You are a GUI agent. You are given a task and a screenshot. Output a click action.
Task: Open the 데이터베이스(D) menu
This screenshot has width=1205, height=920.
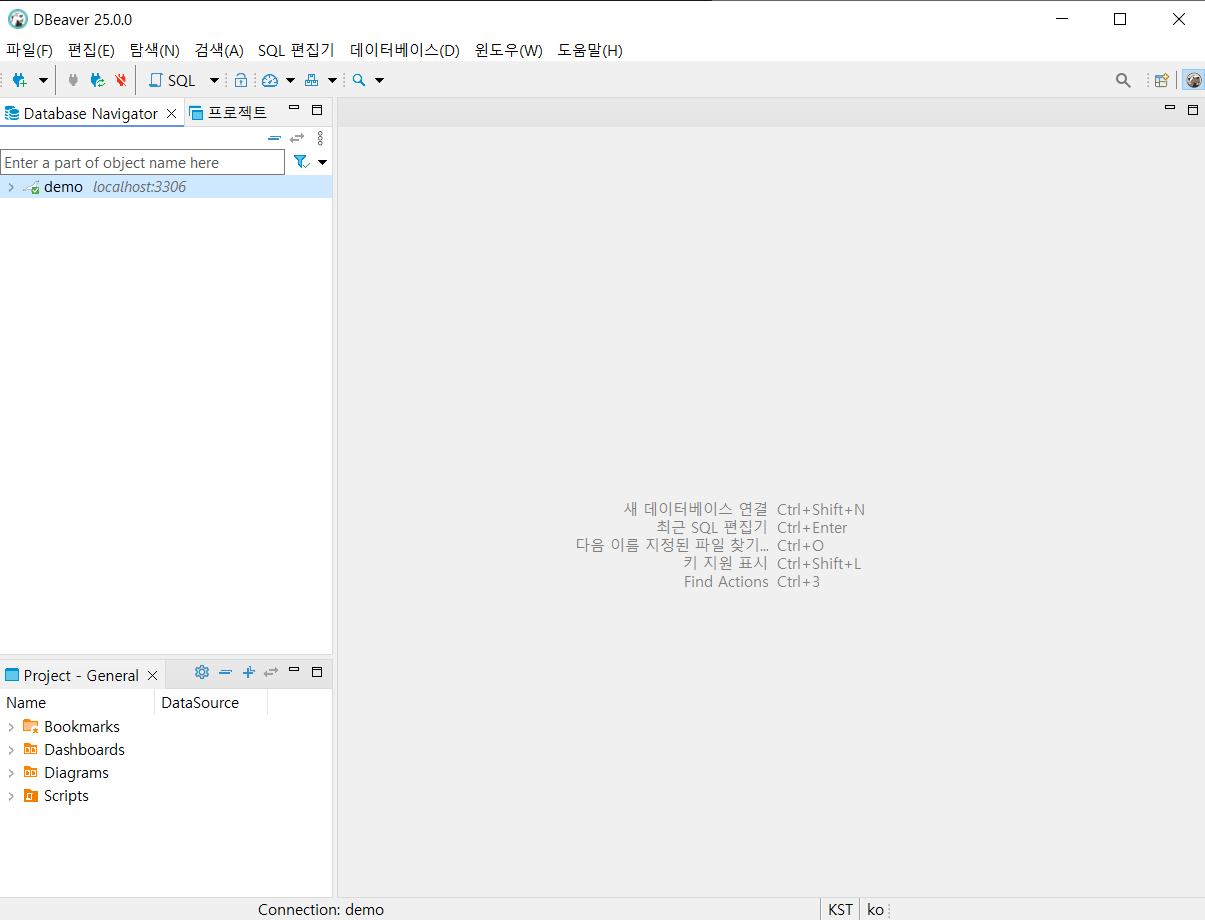pos(405,50)
